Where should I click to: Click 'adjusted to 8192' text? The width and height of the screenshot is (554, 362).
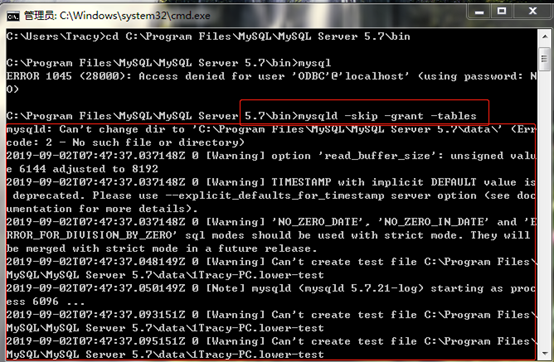[x=105, y=169]
